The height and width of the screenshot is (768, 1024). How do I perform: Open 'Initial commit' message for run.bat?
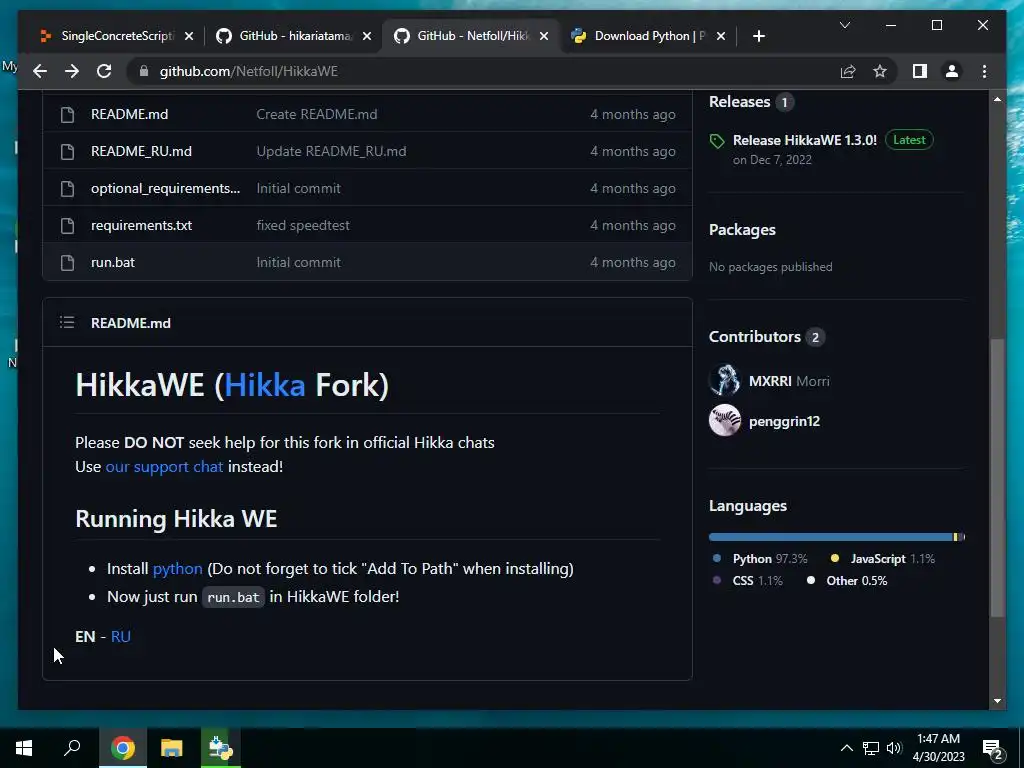point(298,263)
